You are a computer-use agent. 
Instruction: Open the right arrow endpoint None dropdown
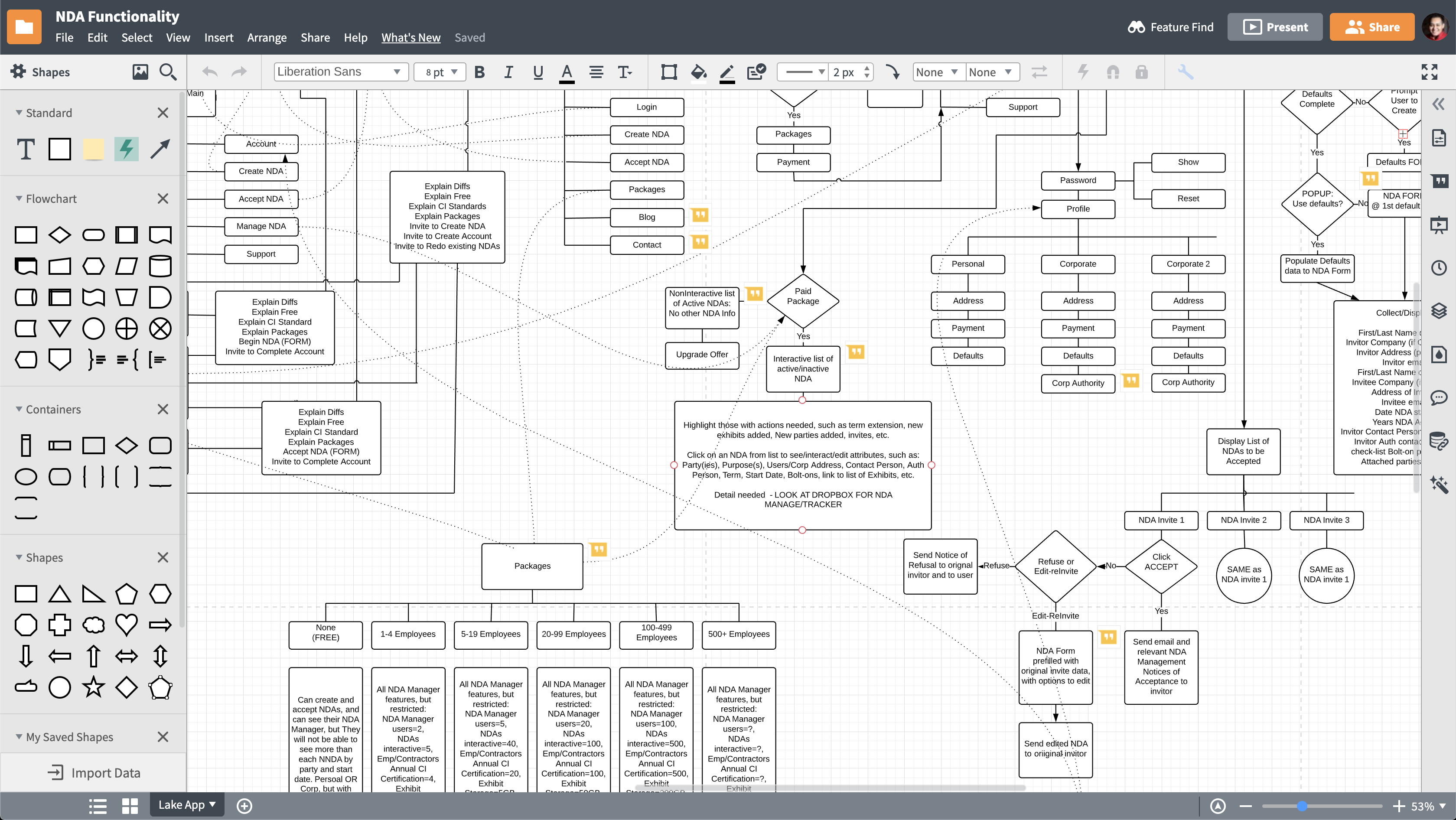tap(993, 72)
